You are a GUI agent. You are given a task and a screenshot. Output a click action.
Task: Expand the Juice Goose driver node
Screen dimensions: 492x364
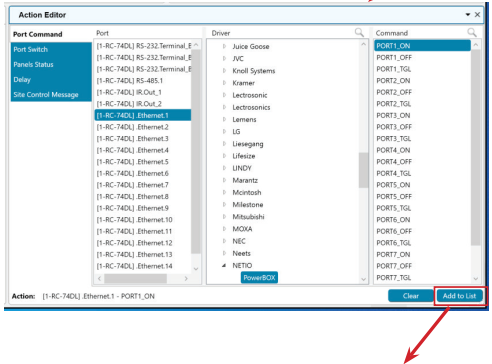(x=224, y=46)
